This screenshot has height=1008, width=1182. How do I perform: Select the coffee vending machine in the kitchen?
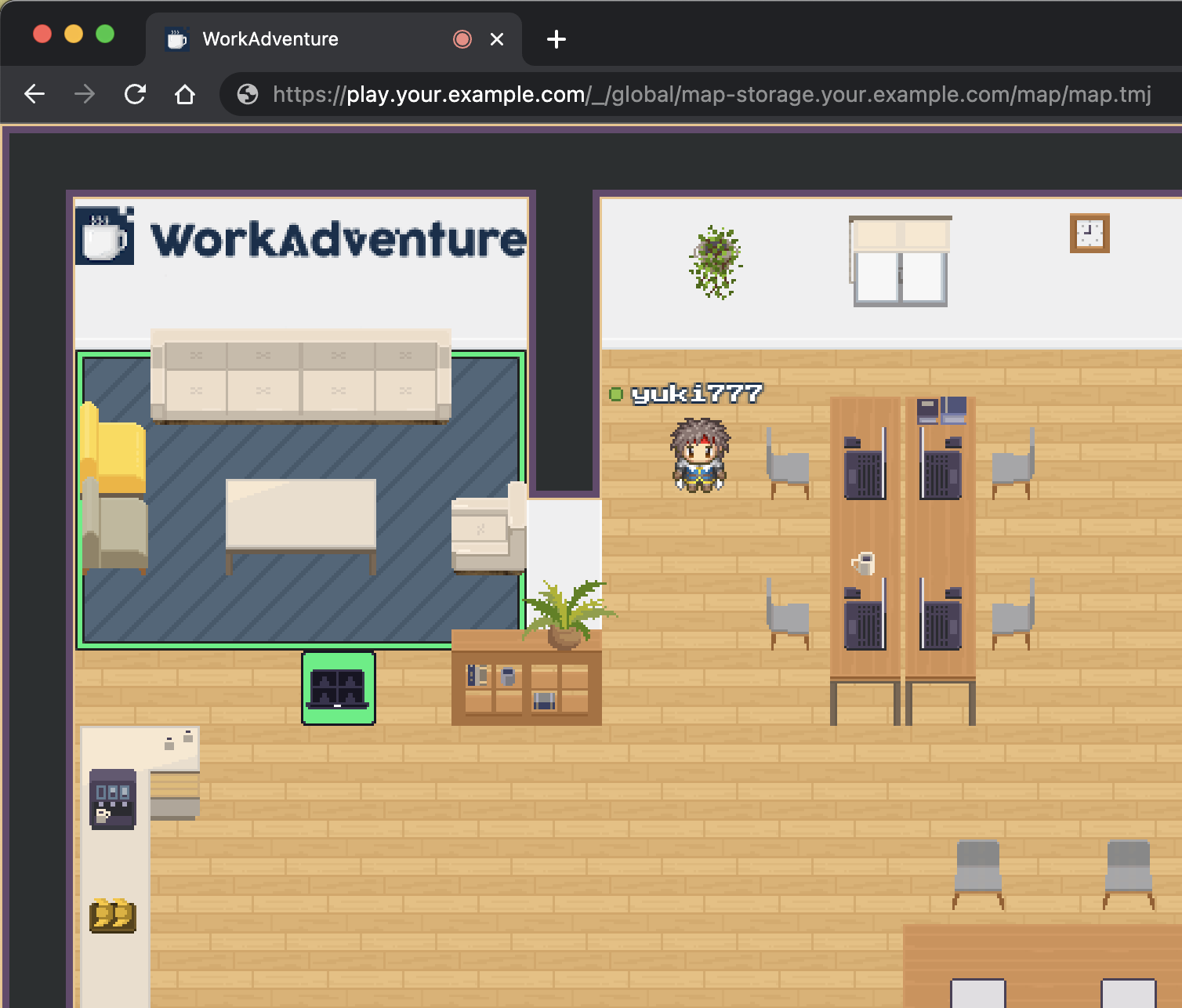click(112, 800)
